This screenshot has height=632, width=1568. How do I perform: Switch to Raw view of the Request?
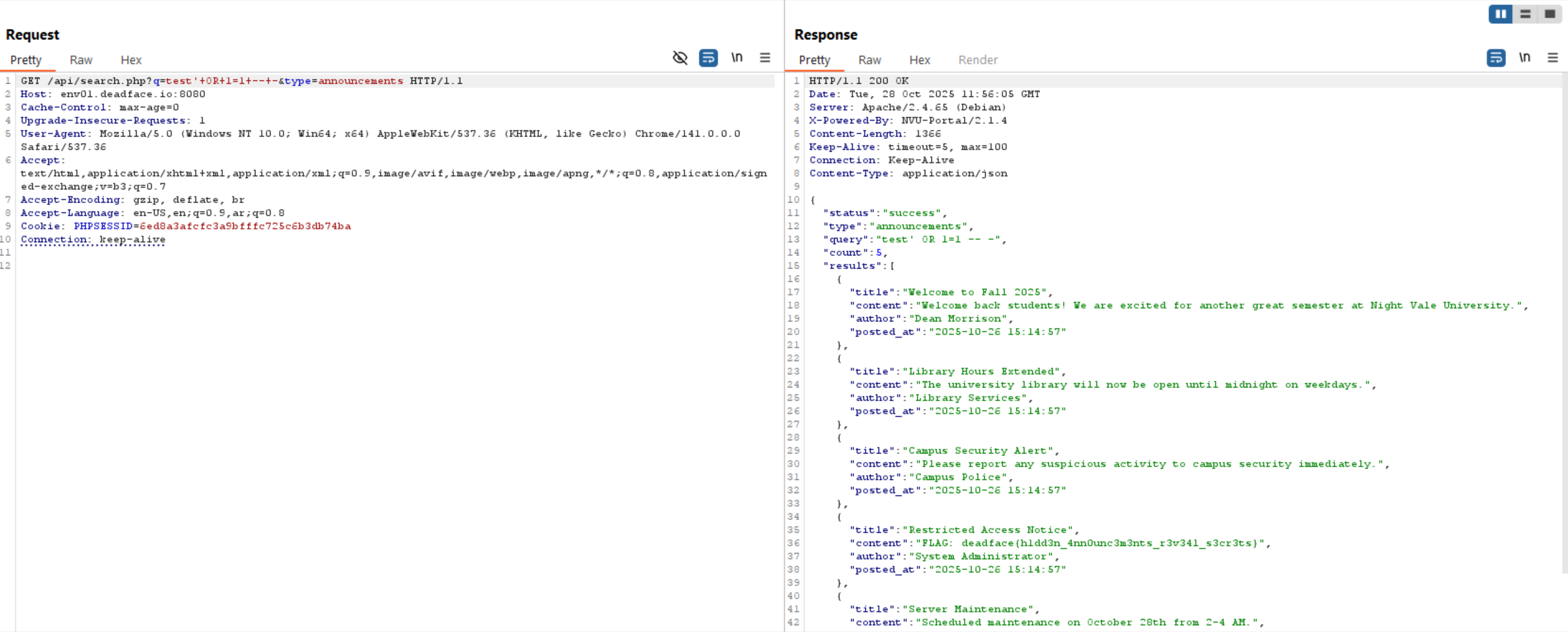pyautogui.click(x=81, y=60)
